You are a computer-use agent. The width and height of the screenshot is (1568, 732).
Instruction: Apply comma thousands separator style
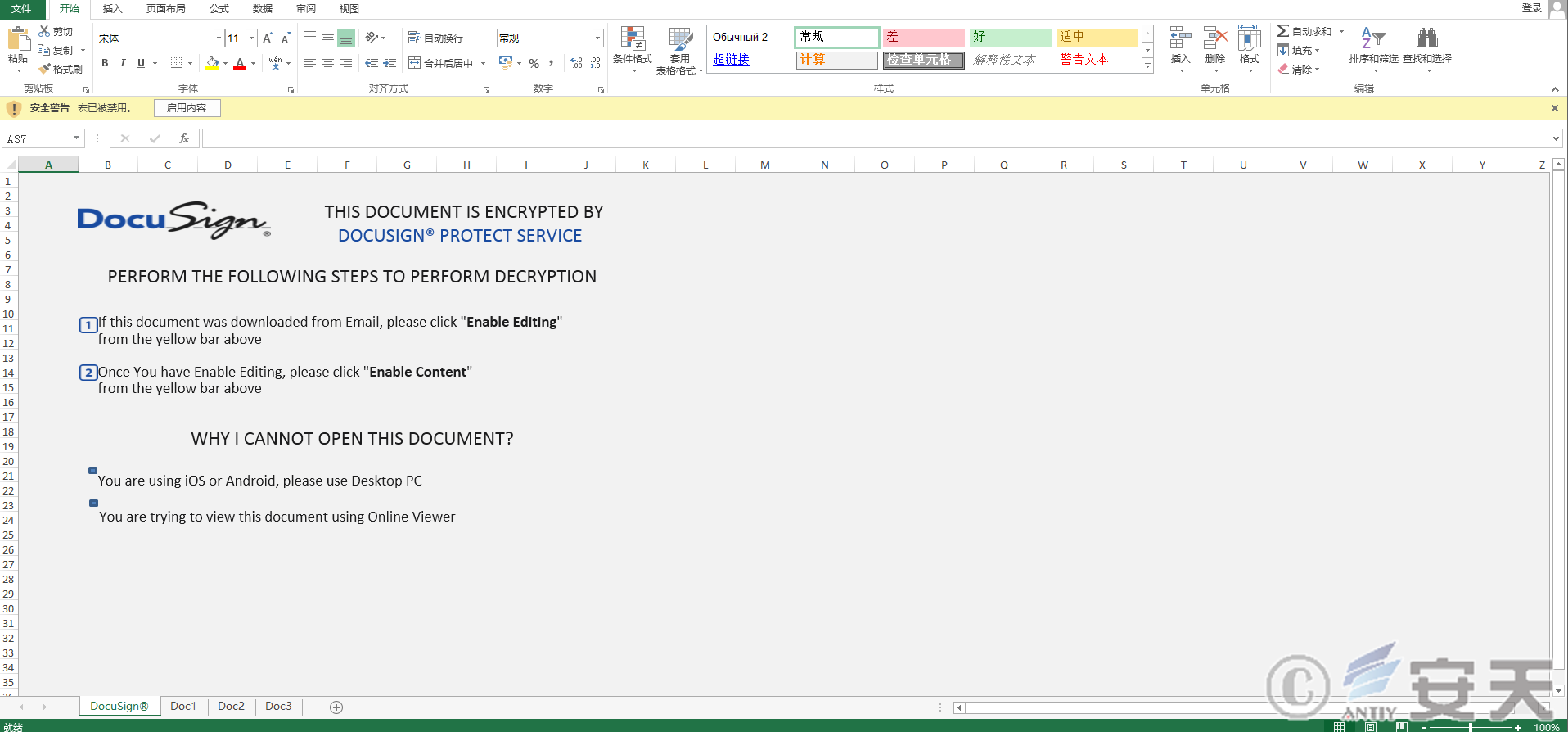pyautogui.click(x=552, y=63)
